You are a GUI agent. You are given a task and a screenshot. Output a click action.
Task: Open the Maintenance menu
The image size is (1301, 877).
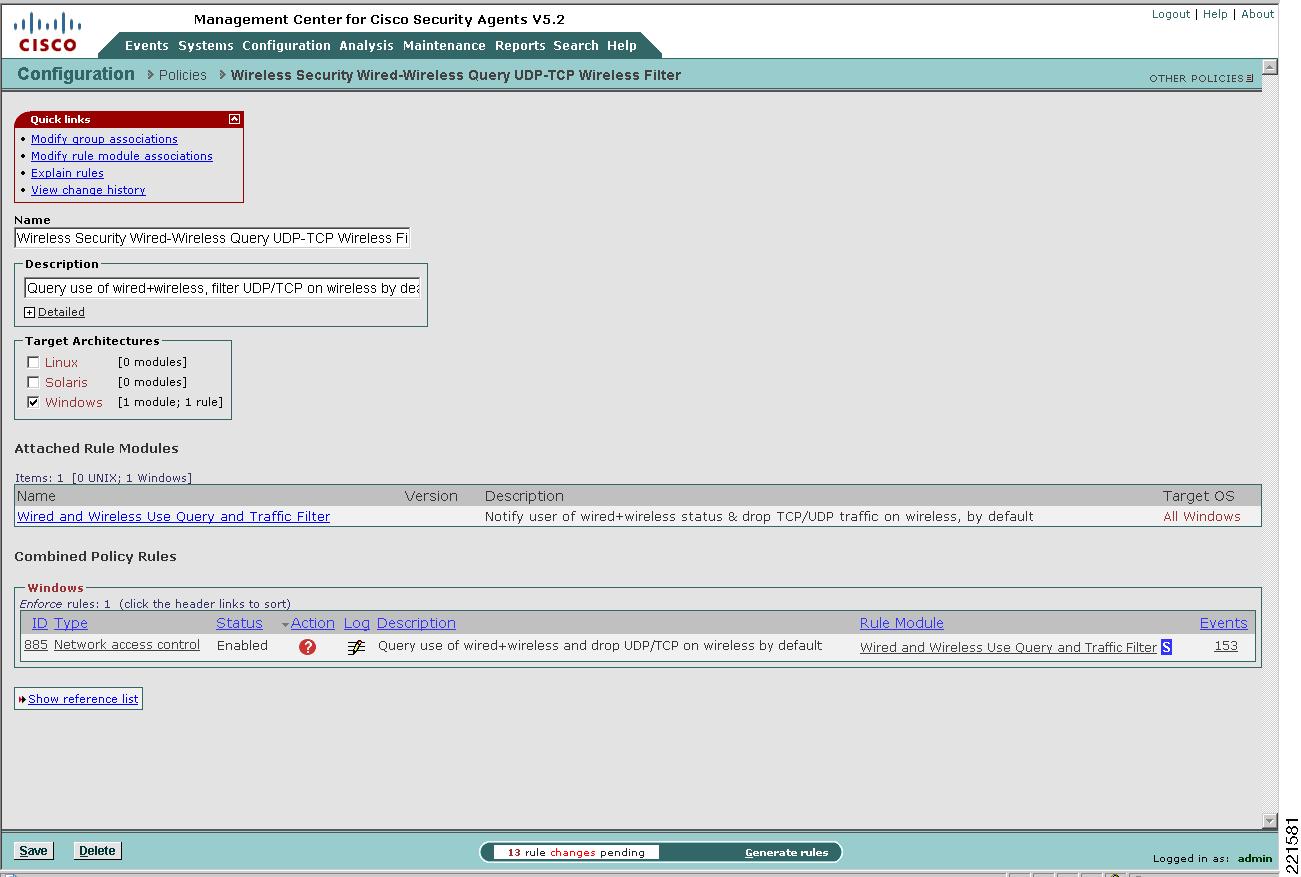click(x=445, y=45)
